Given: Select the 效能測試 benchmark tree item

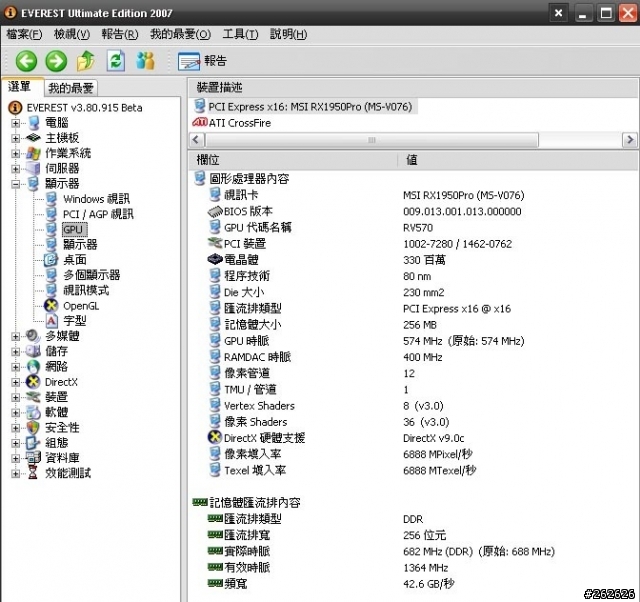Looking at the screenshot, I should click(x=67, y=473).
